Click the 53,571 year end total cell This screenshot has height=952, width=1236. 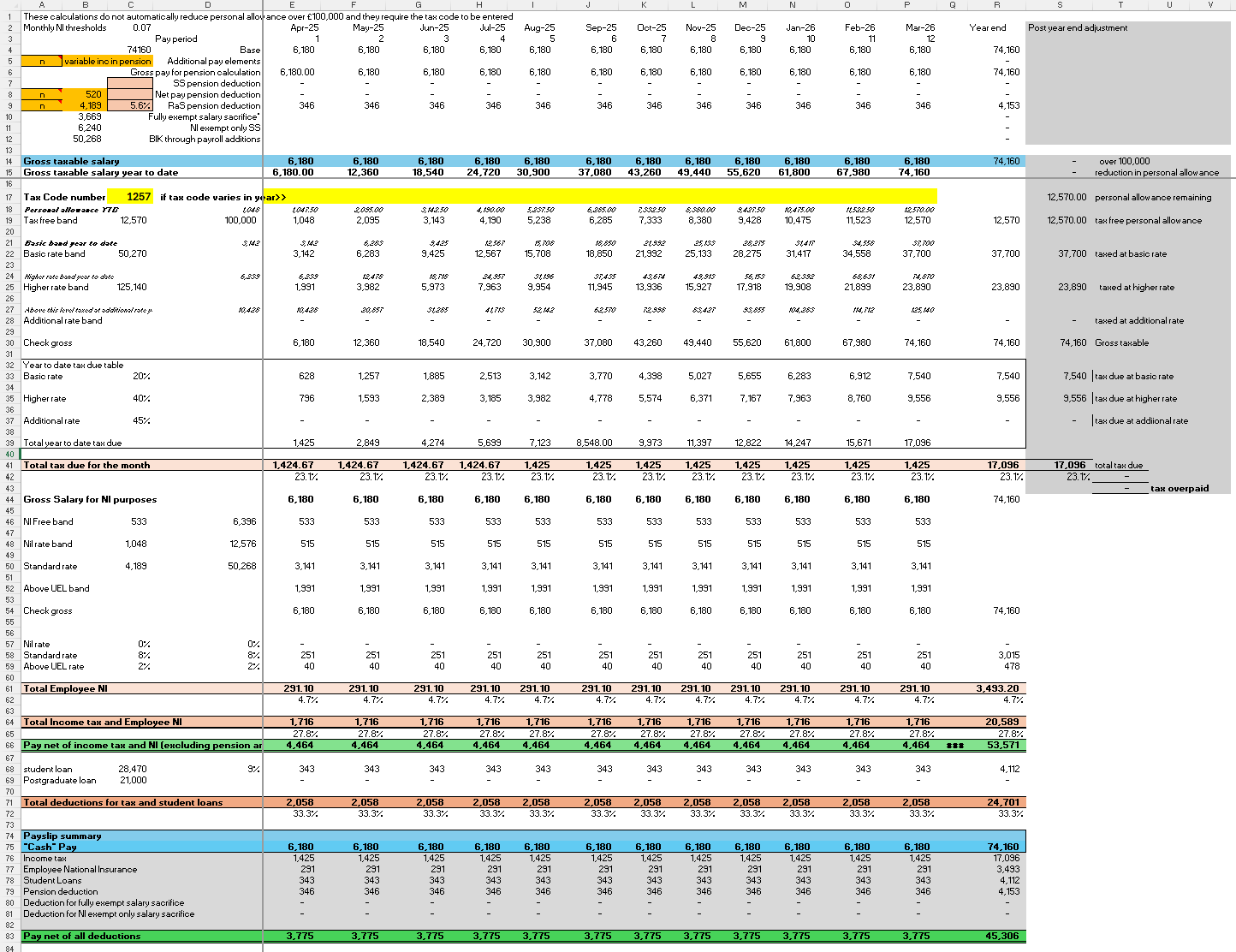[x=1003, y=745]
